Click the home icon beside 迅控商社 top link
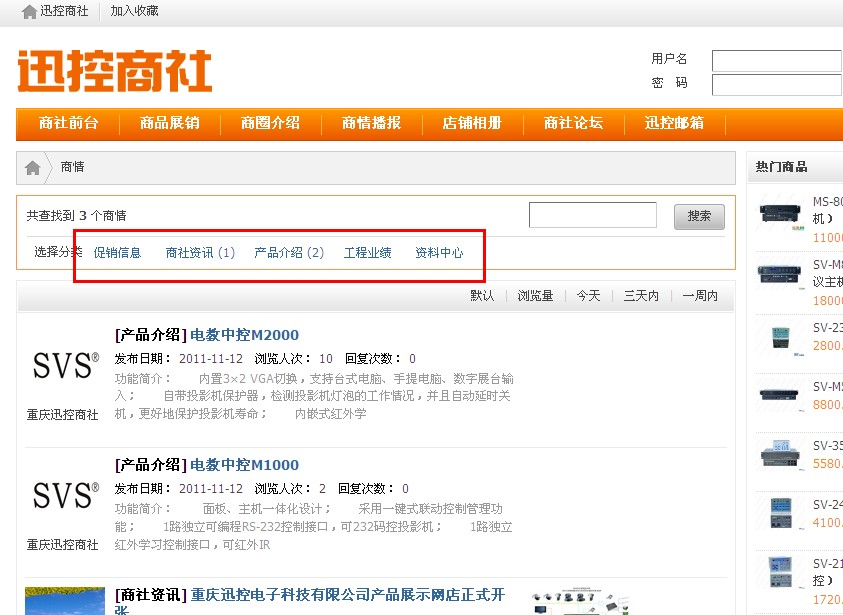Image resolution: width=843 pixels, height=615 pixels. click(x=30, y=11)
